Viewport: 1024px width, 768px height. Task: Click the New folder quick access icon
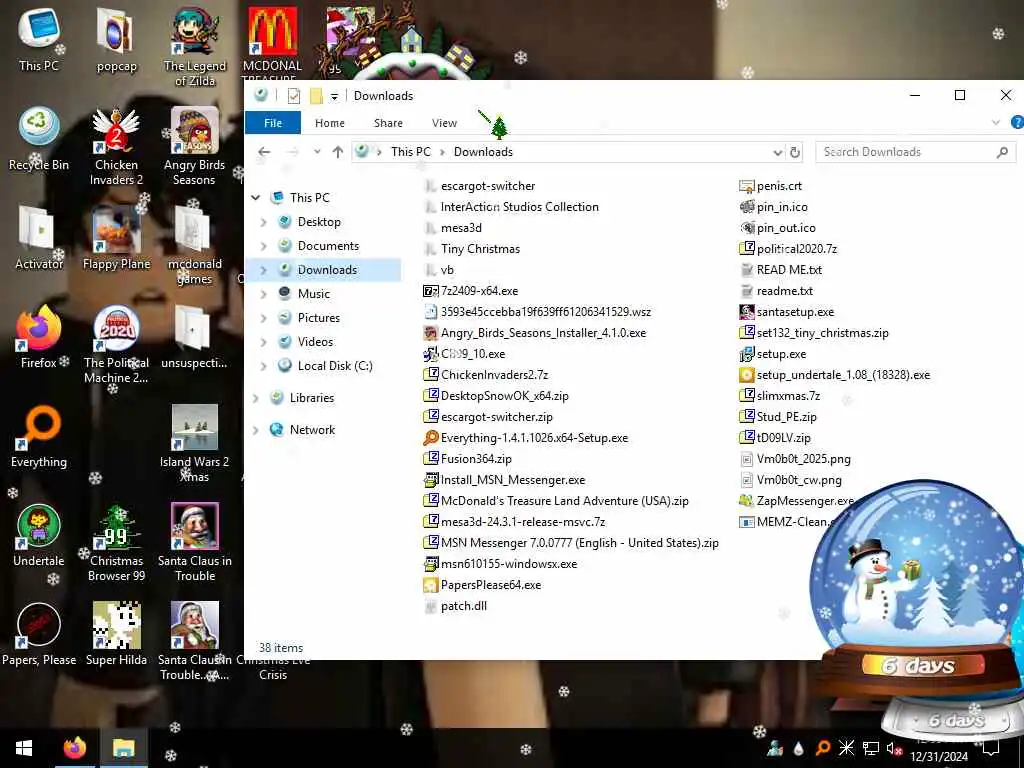[316, 96]
